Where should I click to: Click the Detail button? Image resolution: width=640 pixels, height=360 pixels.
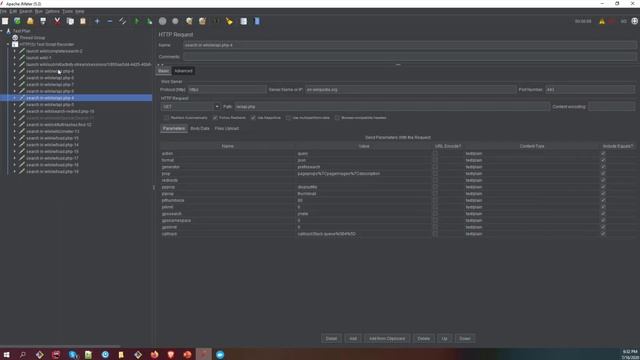pyautogui.click(x=331, y=338)
